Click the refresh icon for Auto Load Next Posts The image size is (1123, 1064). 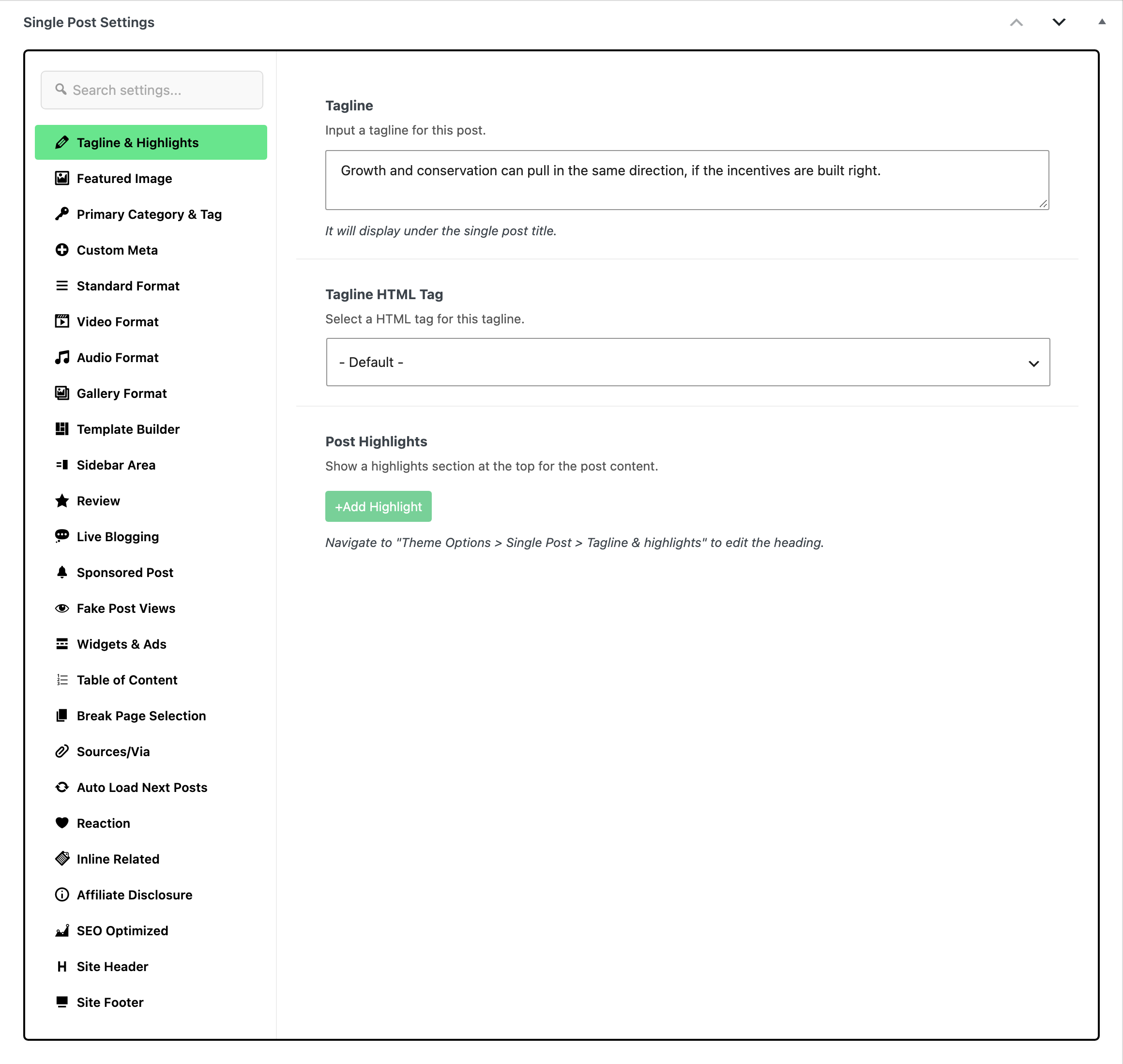tap(62, 787)
